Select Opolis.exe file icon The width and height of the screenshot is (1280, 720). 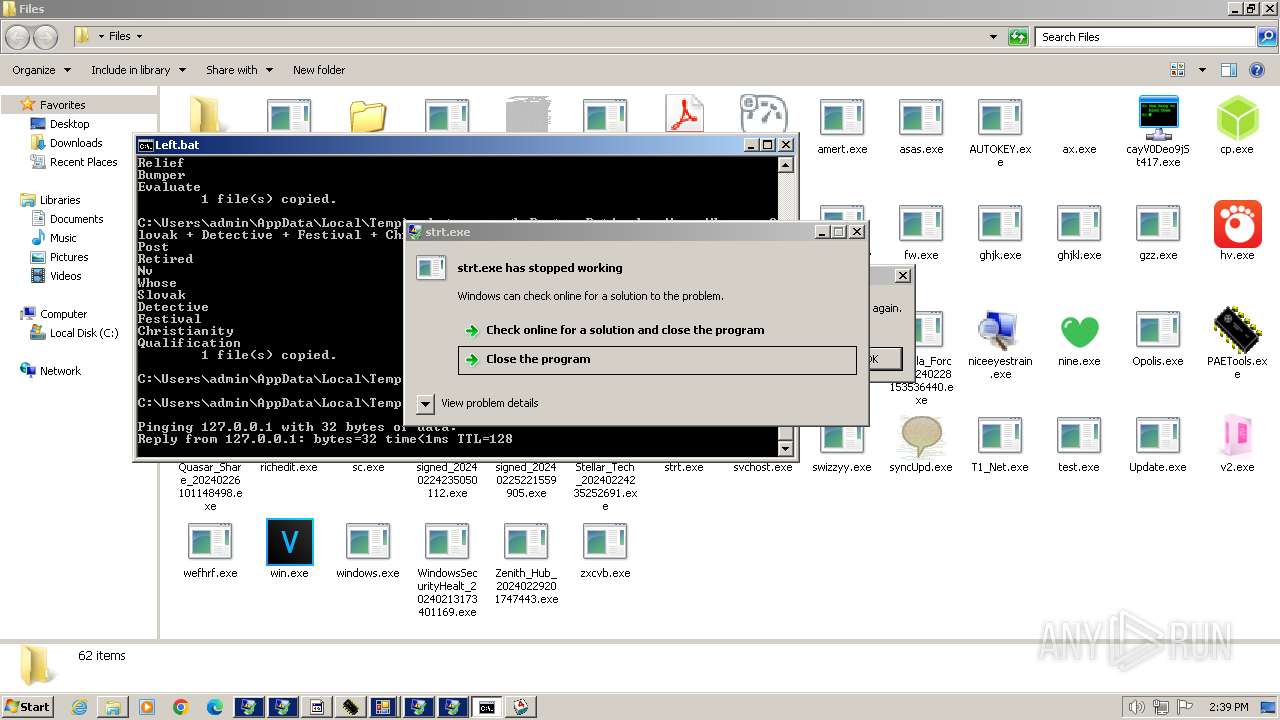click(1158, 330)
